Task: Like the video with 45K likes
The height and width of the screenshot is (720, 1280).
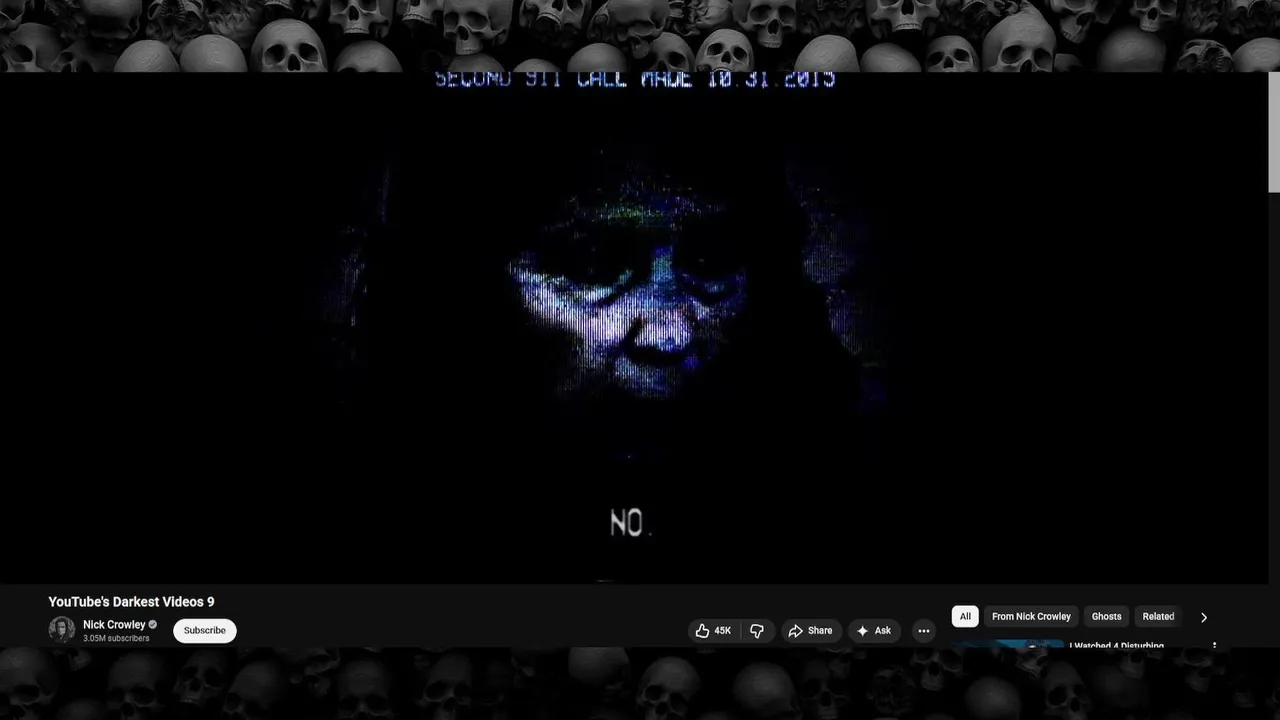Action: [x=713, y=631]
